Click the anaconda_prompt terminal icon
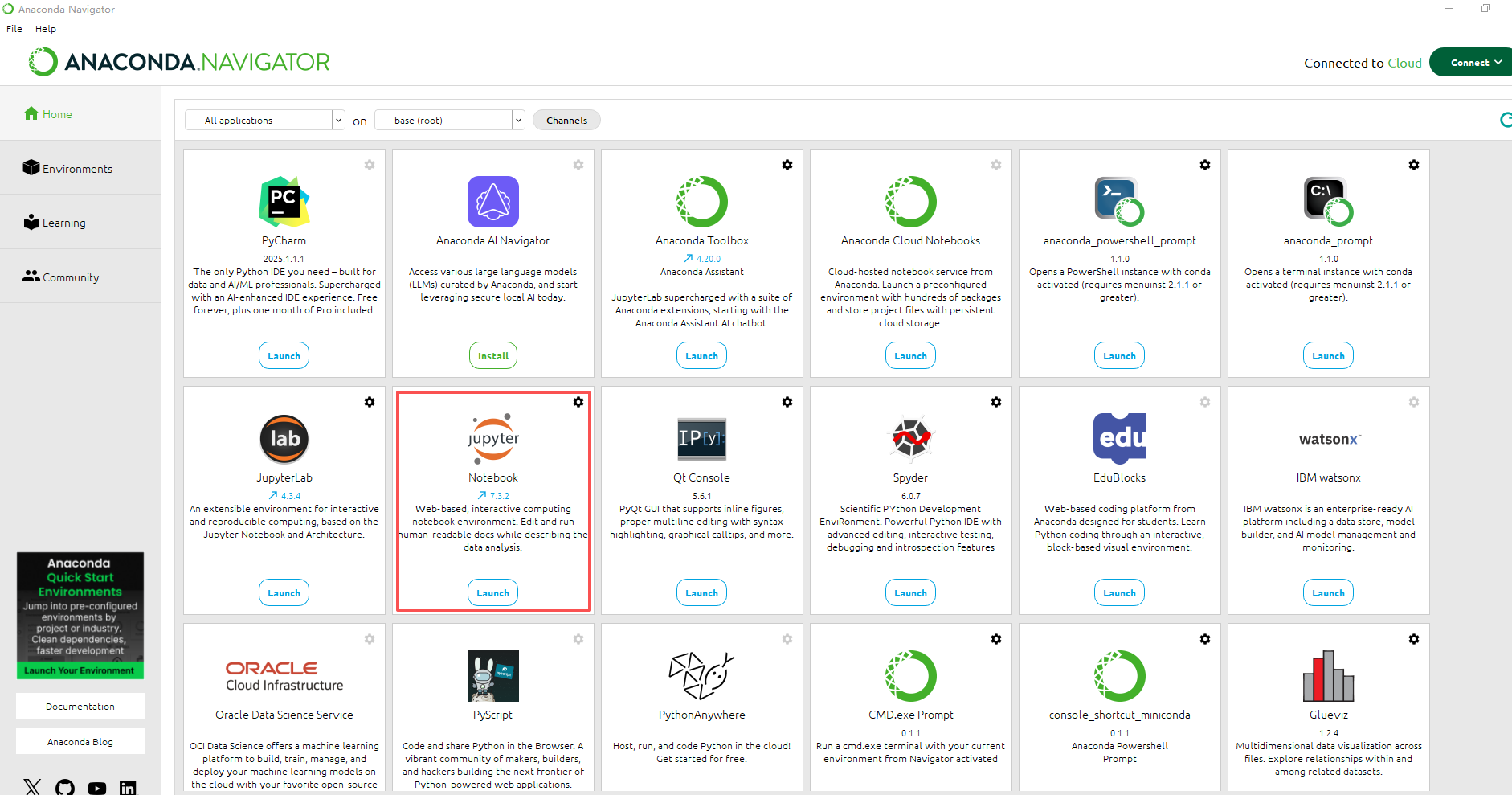1512x795 pixels. pyautogui.click(x=1329, y=202)
